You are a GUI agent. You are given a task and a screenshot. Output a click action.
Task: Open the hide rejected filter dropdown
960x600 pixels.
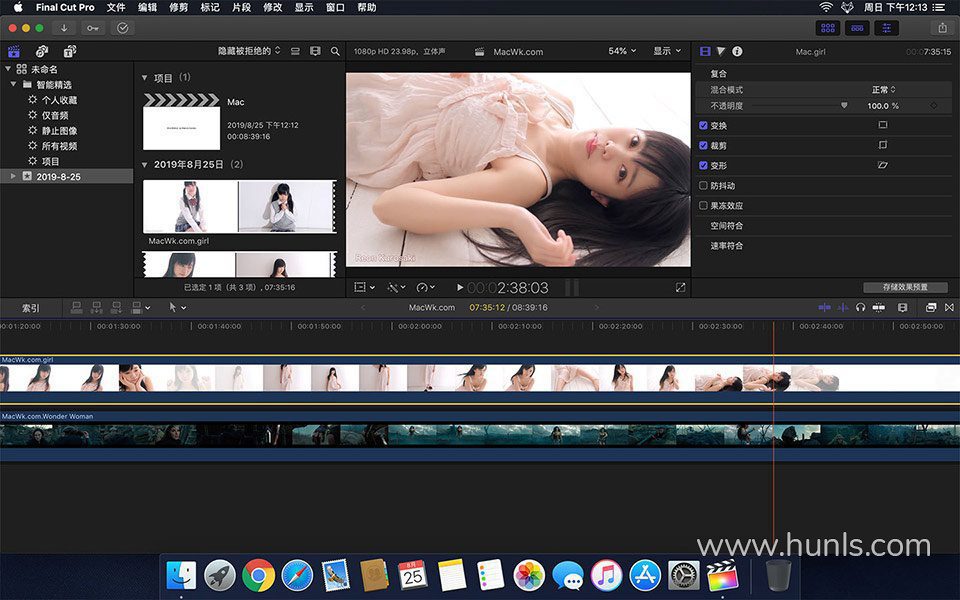click(x=249, y=51)
